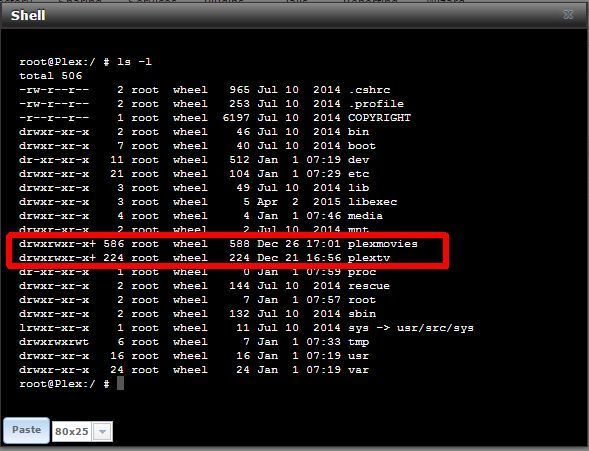Select the boot directory name
589x451 pixels.
[362, 146]
